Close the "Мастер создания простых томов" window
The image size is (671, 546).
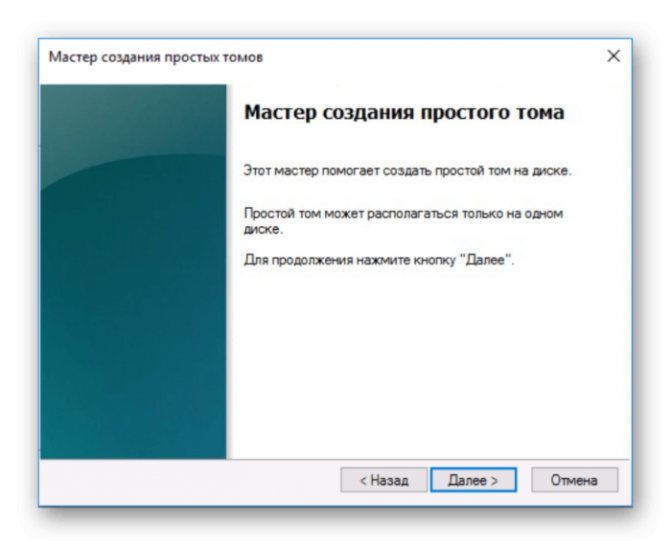tap(614, 56)
